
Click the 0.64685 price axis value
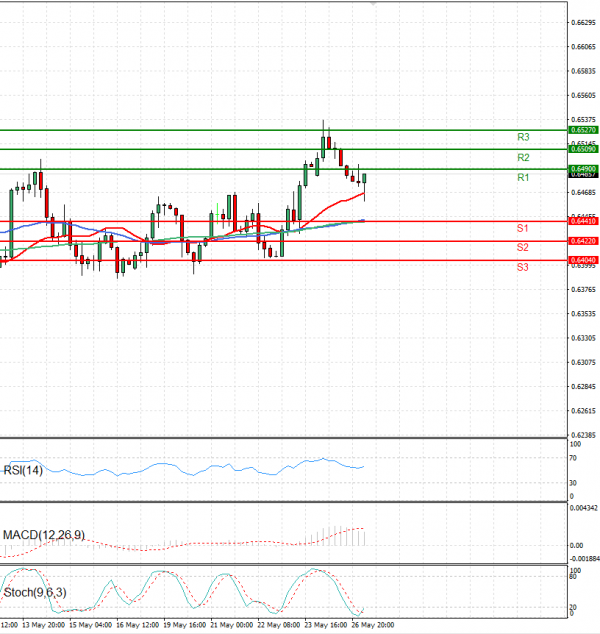pyautogui.click(x=583, y=192)
